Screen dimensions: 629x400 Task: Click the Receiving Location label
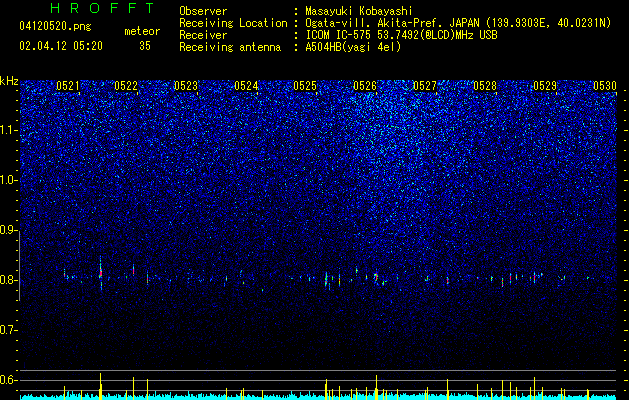click(x=233, y=23)
